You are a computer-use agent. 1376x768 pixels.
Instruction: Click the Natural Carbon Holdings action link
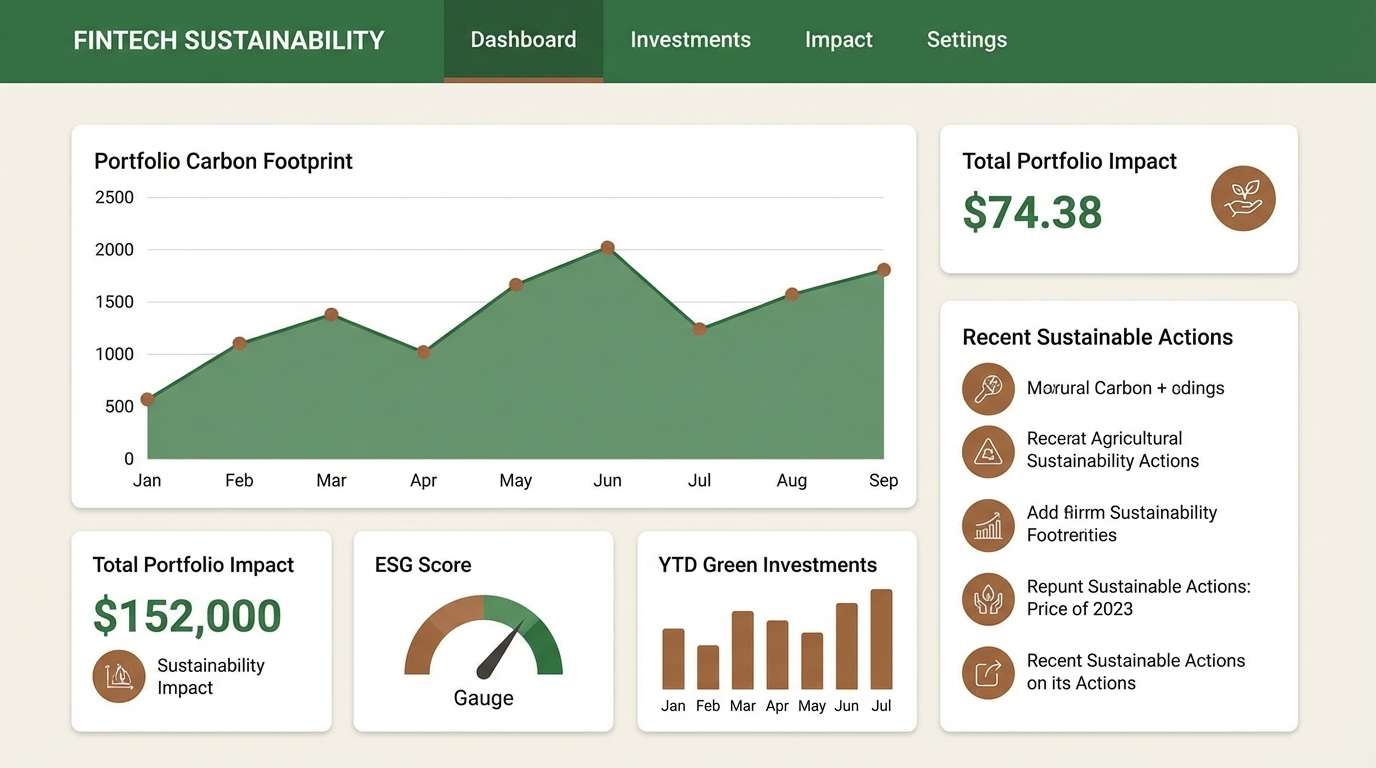pyautogui.click(x=1125, y=388)
